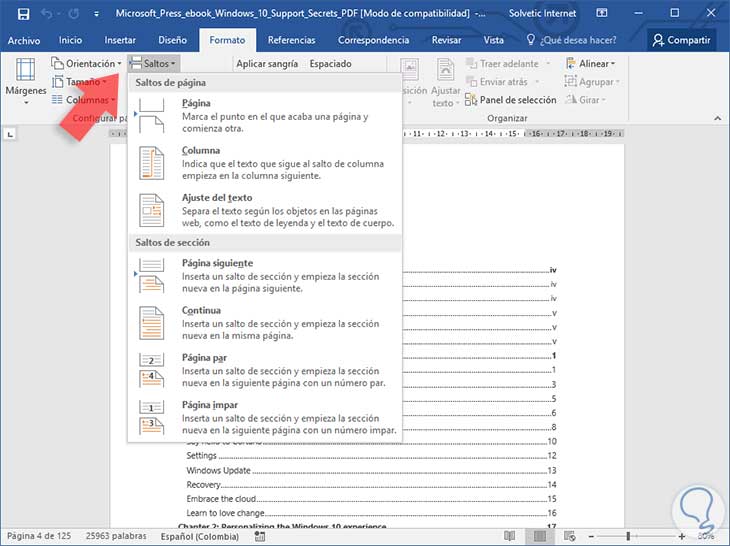Screen dimensions: 730x546
Task: Open the Orientación dropdown
Action: click(86, 63)
